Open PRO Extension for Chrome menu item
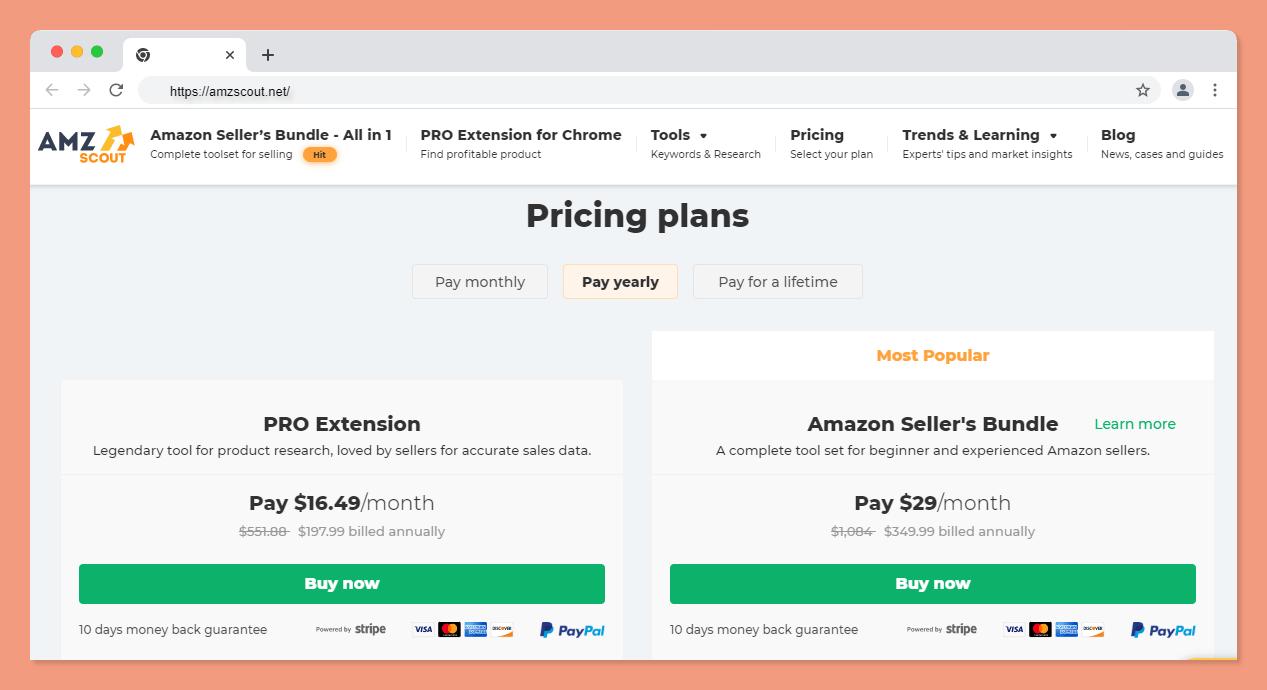 tap(521, 135)
